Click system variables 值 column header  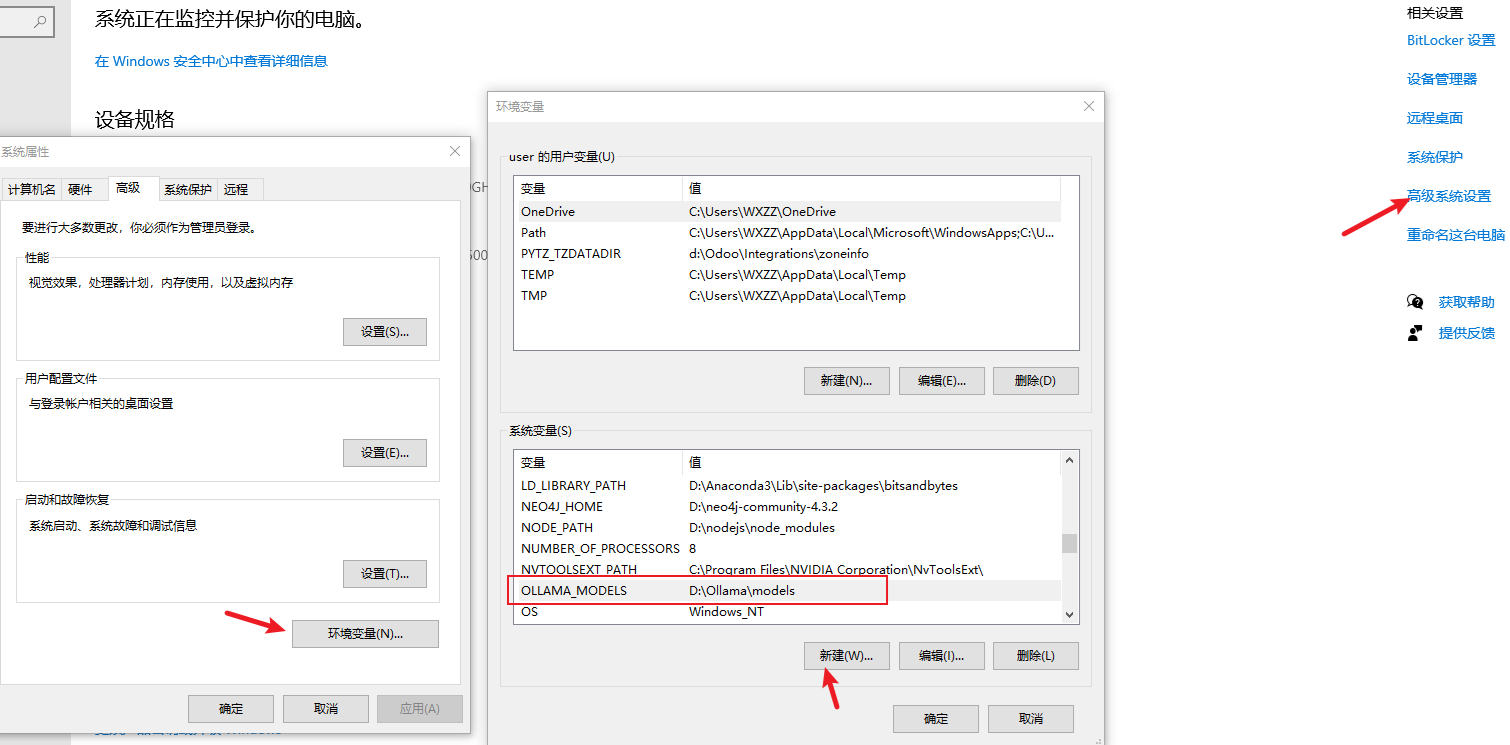pos(872,463)
